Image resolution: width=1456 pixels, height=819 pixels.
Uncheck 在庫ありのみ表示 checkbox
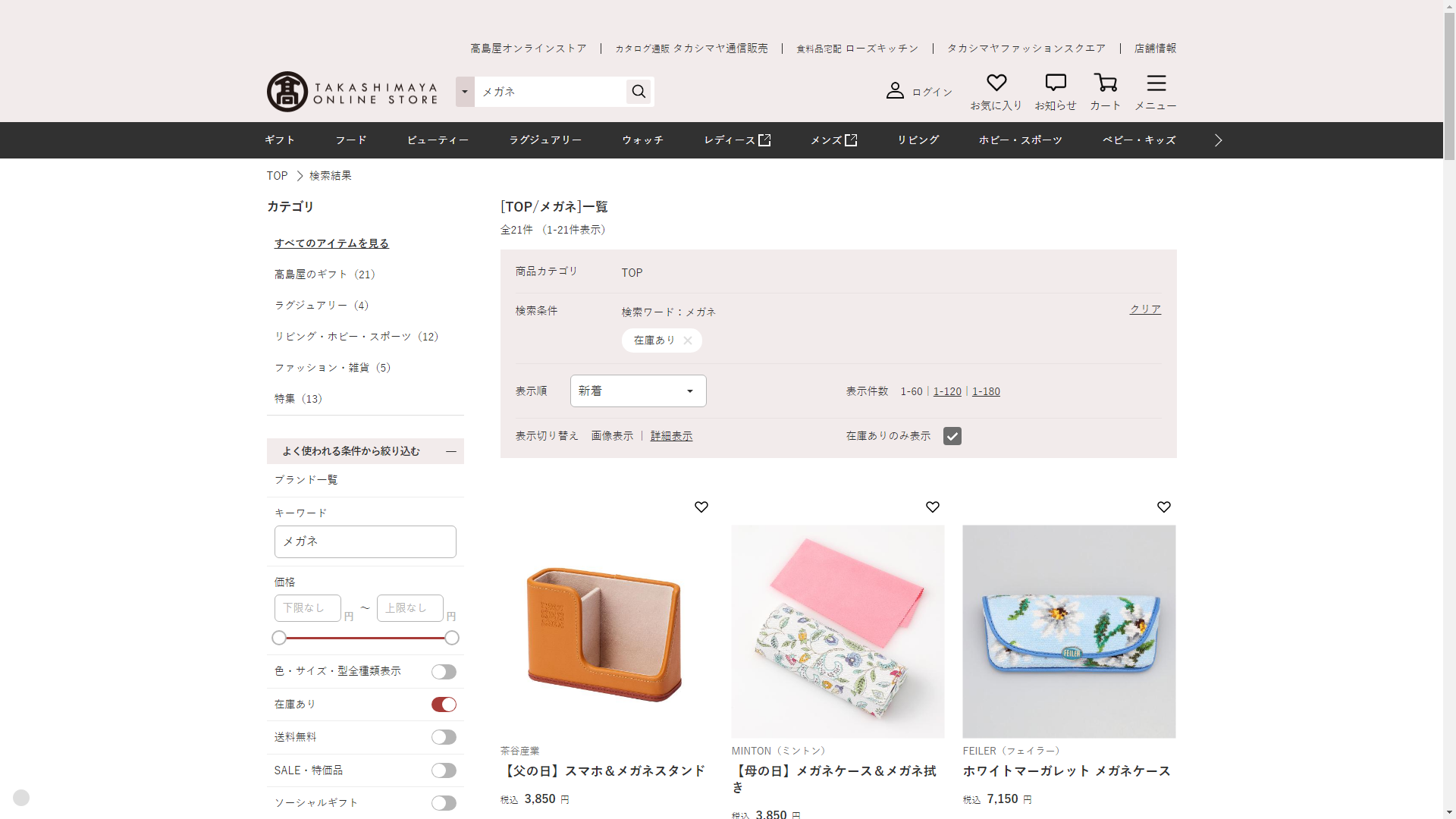pos(952,436)
